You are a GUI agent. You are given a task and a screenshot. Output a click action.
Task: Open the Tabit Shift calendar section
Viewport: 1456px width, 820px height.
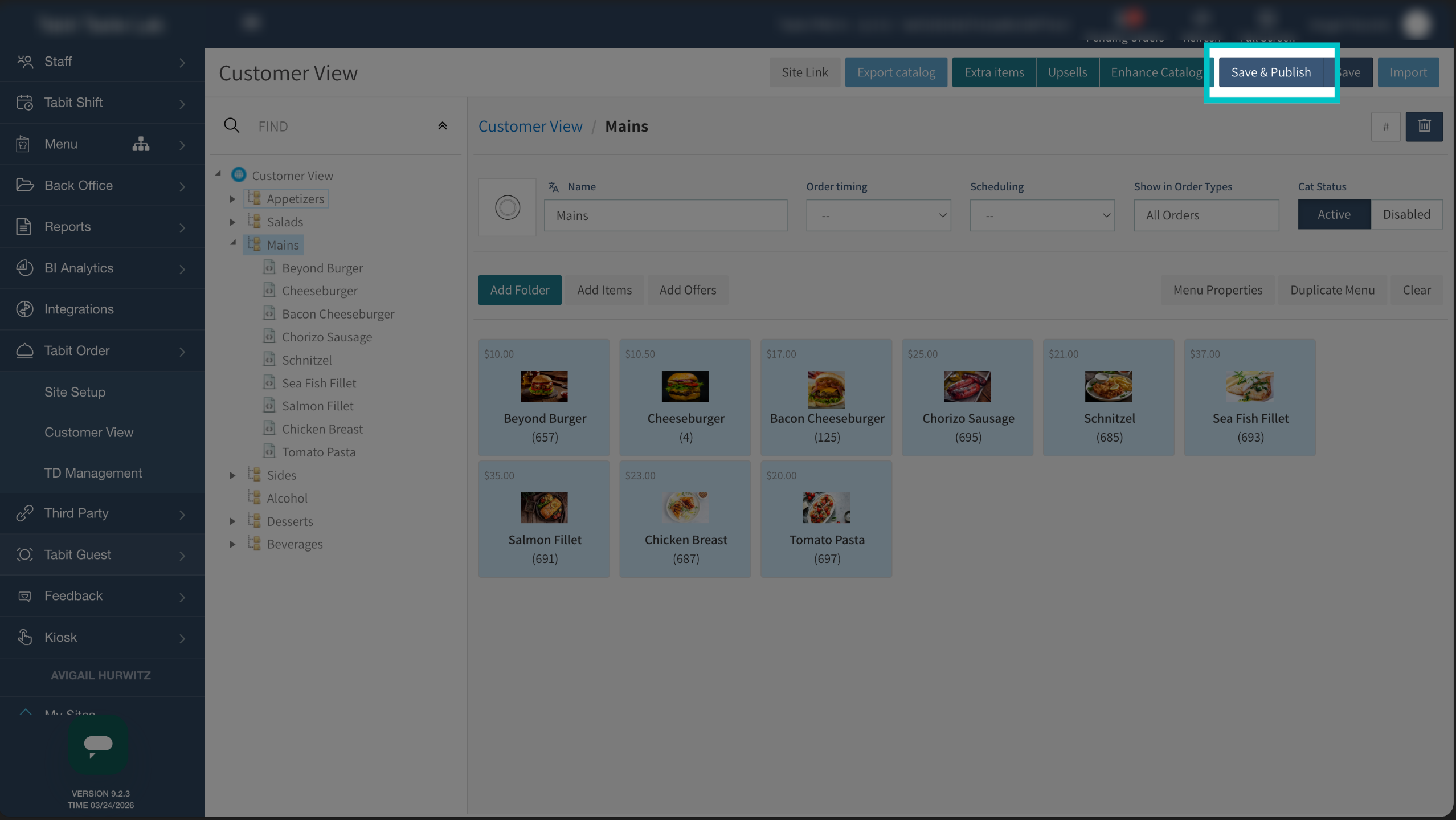tap(102, 103)
